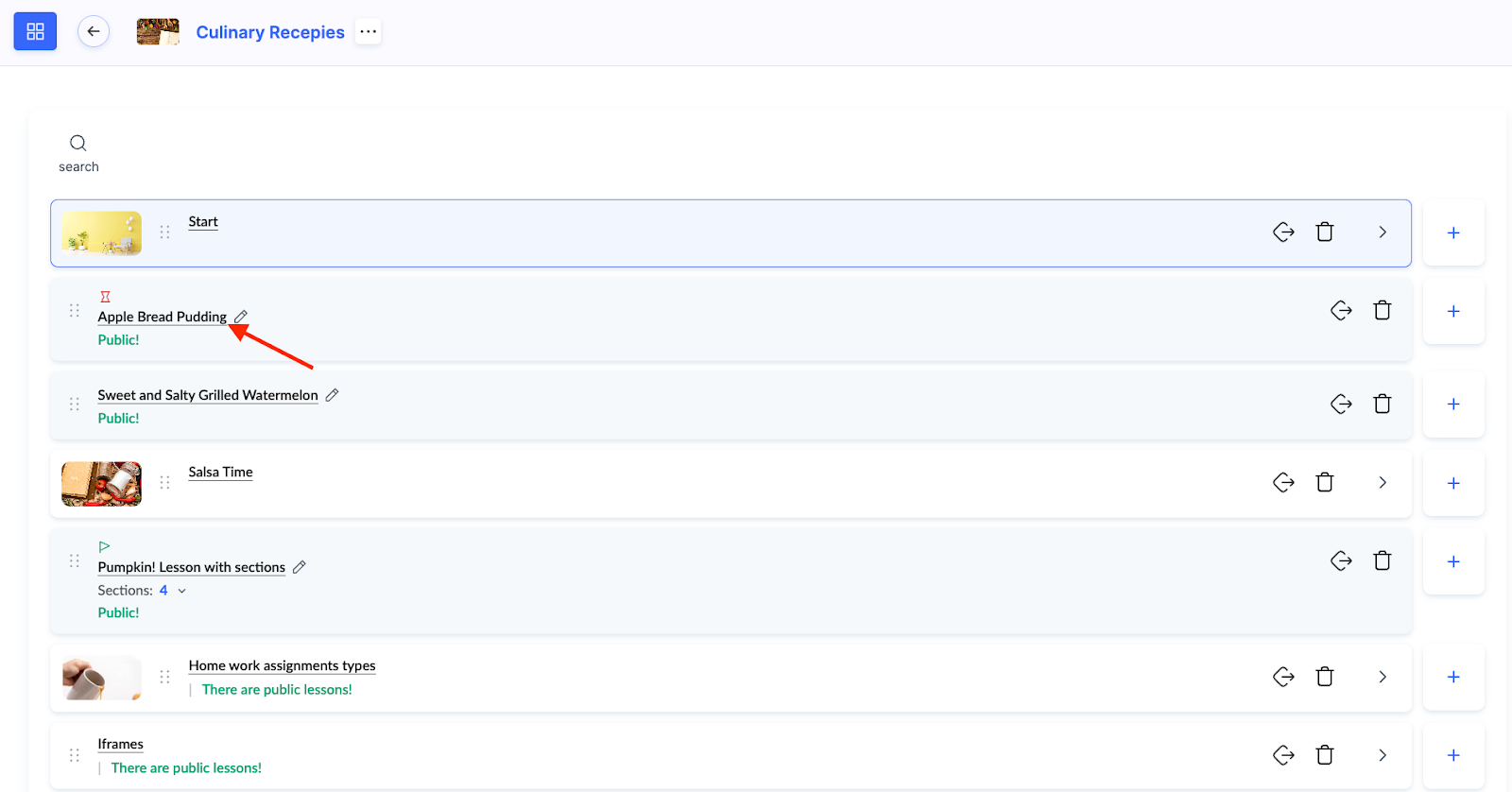Add an item after Salsa Time
1512x792 pixels.
coord(1453,483)
